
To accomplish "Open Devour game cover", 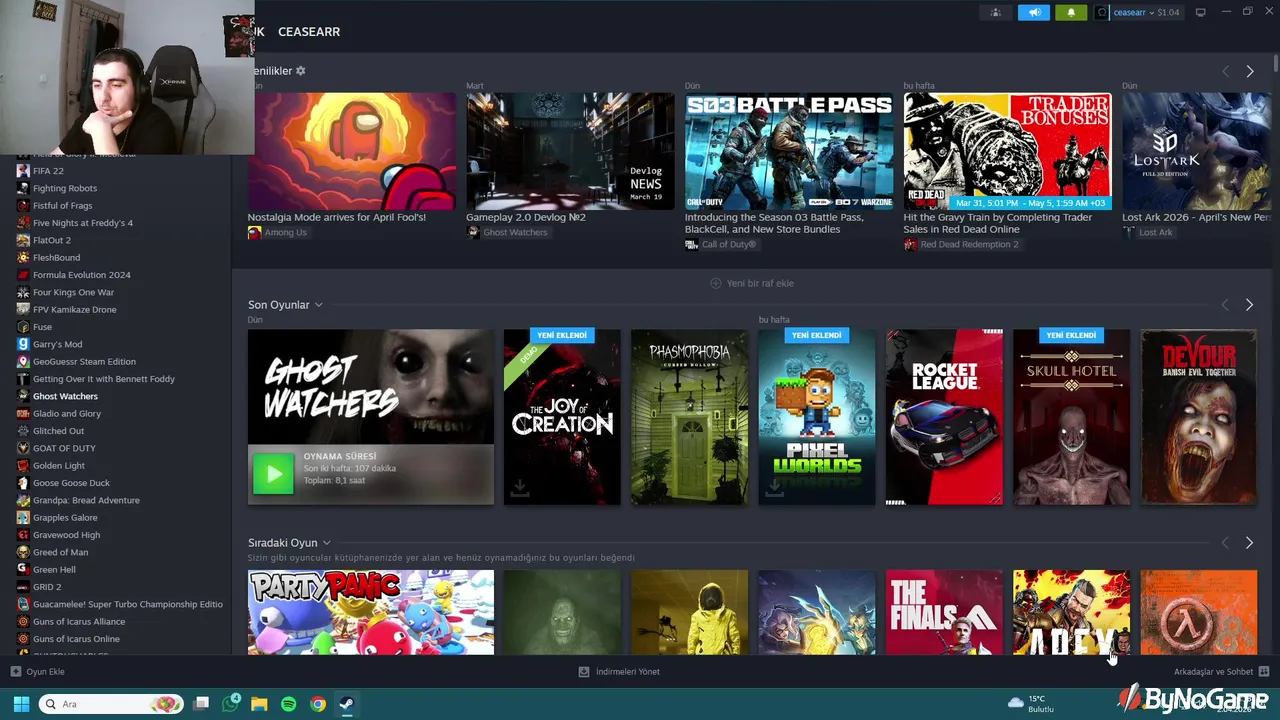I will pos(1198,417).
